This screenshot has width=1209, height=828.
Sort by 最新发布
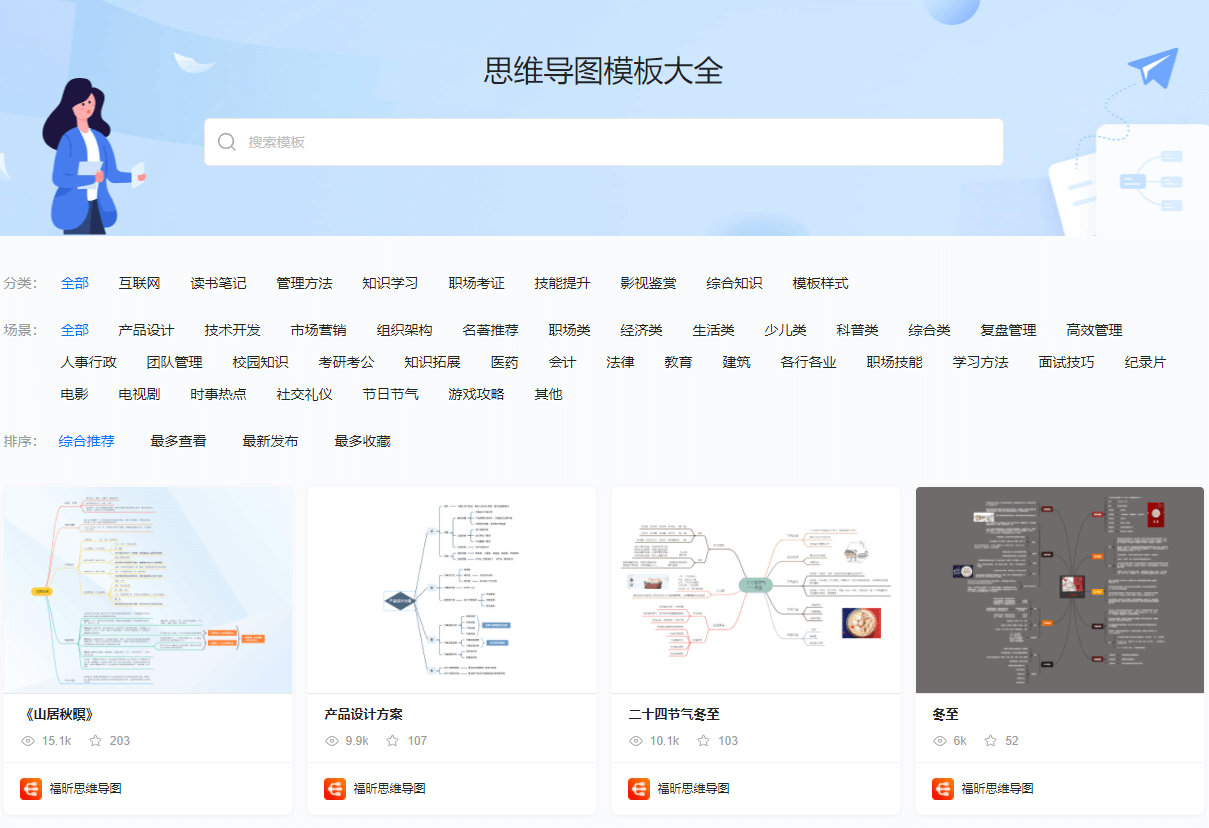(270, 441)
